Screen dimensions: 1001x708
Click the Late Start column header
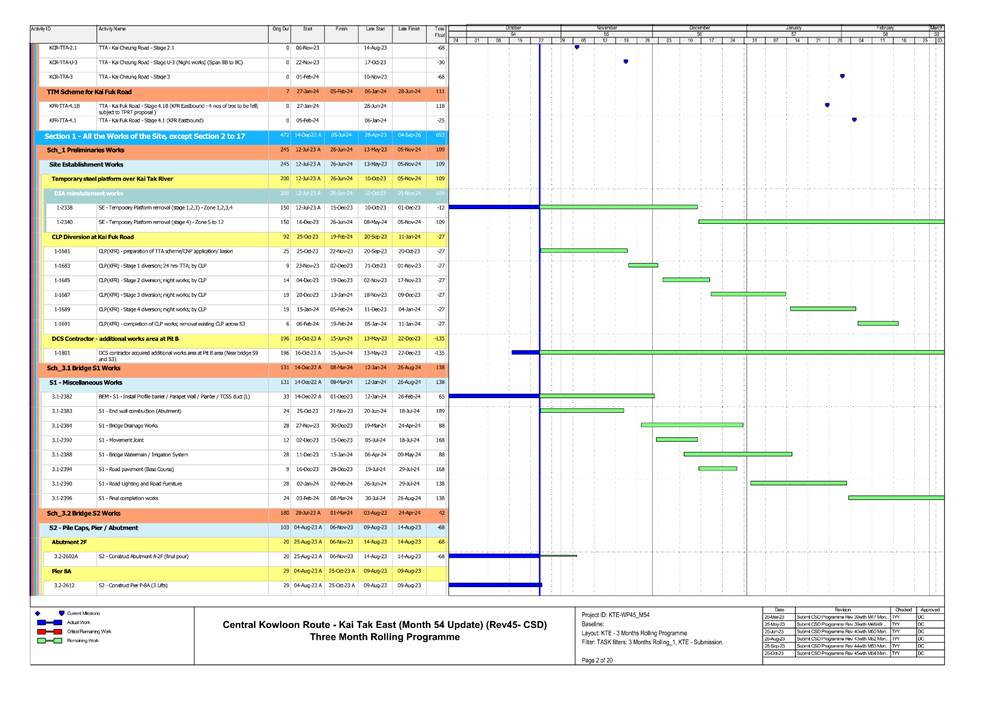coord(375,30)
